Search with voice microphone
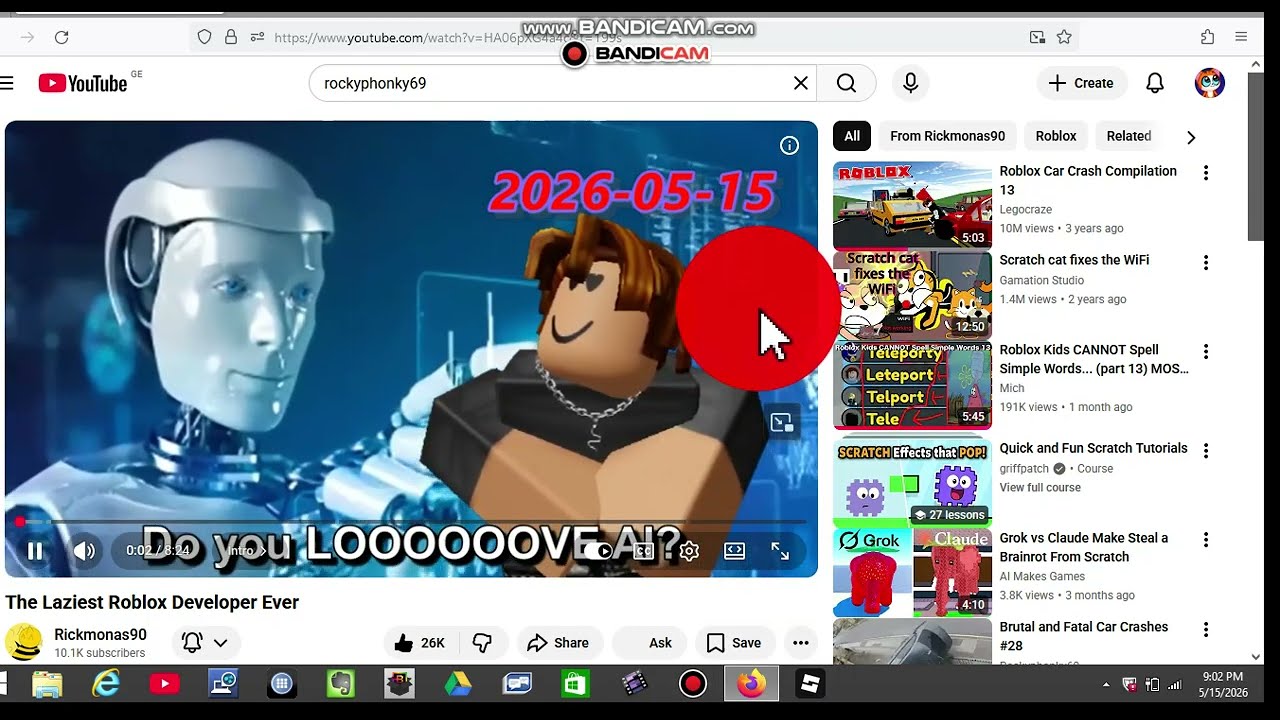 (x=910, y=83)
